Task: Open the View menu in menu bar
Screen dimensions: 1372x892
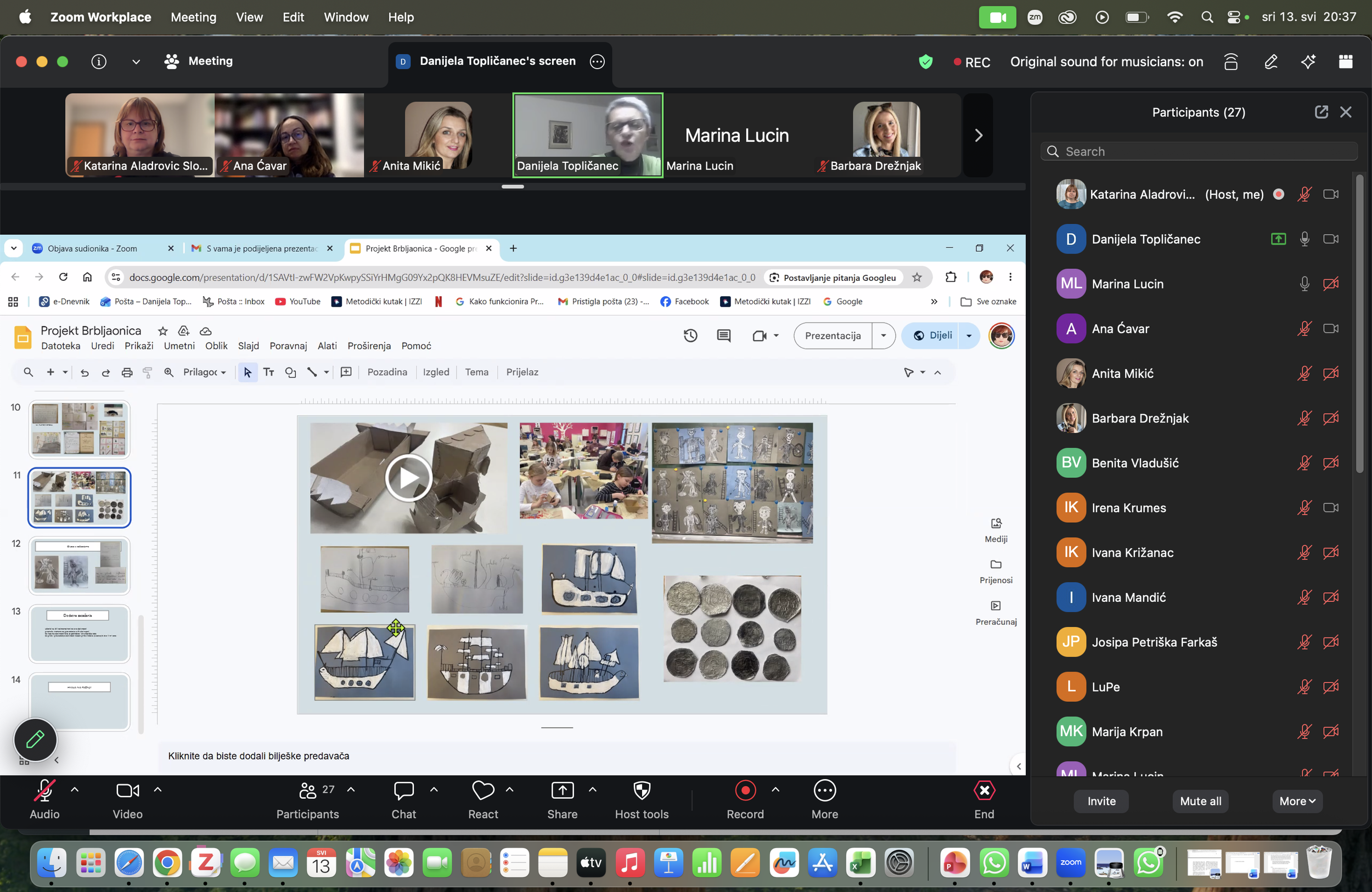Action: coord(249,18)
